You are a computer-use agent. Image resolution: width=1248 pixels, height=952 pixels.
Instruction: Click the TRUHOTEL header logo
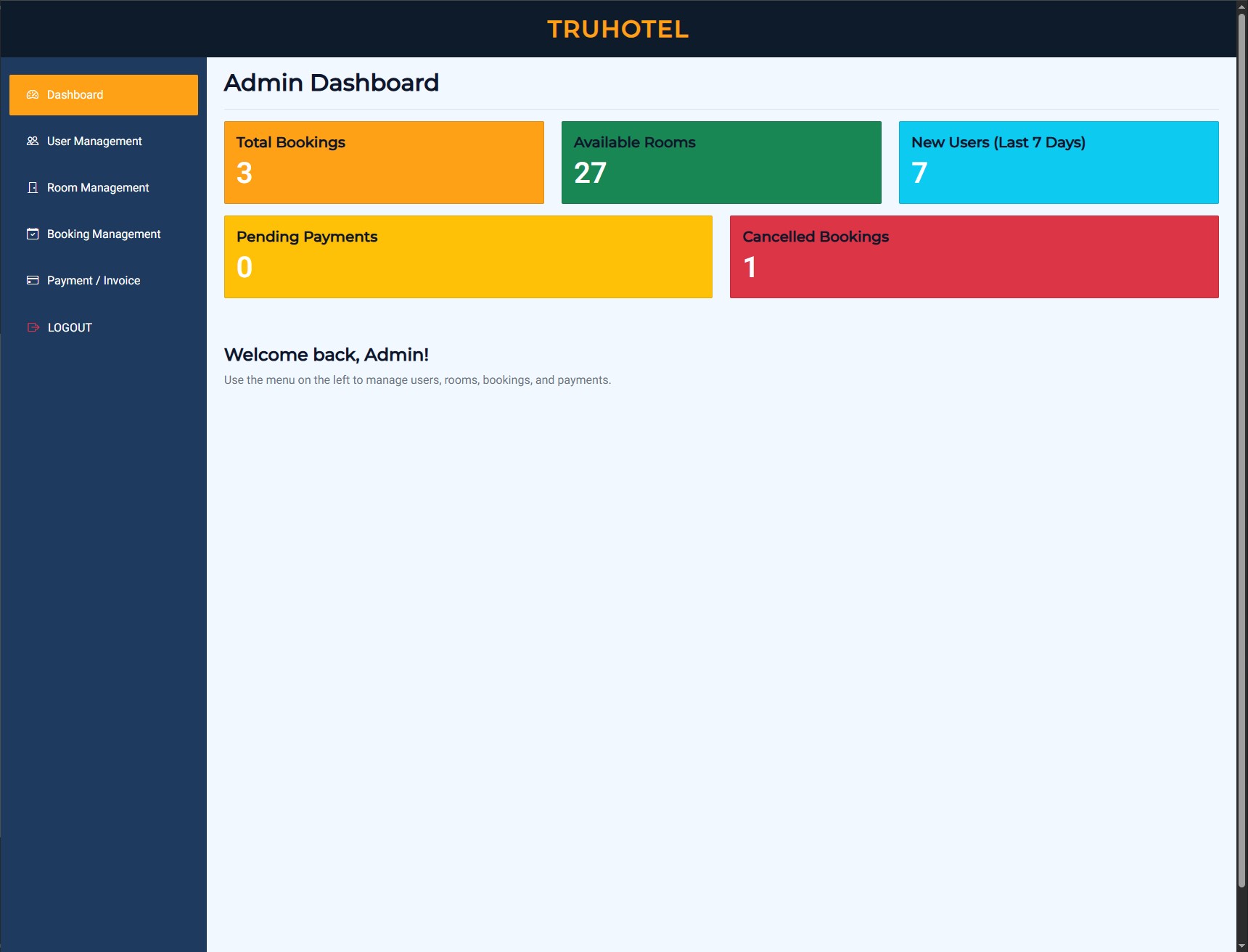tap(617, 29)
